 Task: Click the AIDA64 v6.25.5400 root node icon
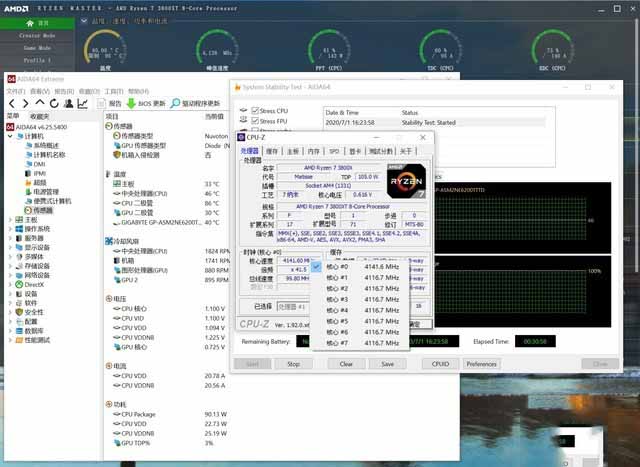click(10, 127)
